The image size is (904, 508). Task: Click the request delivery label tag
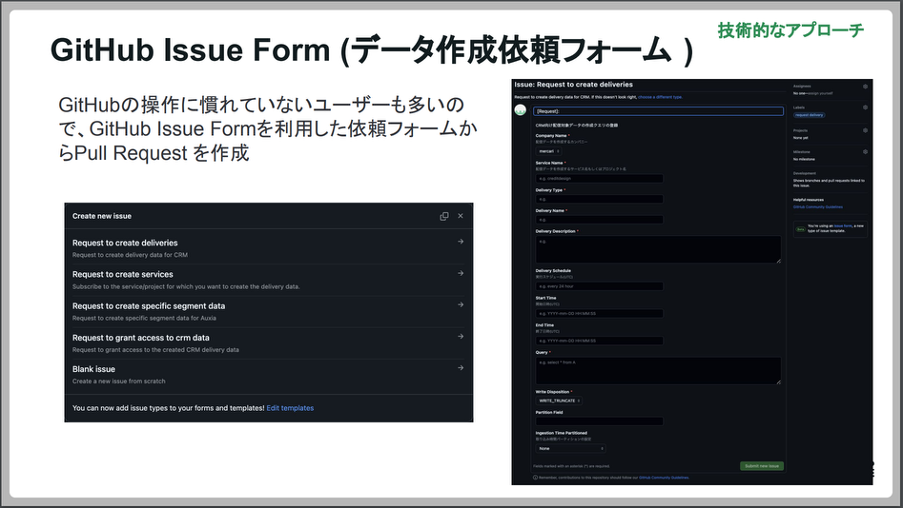coord(809,115)
